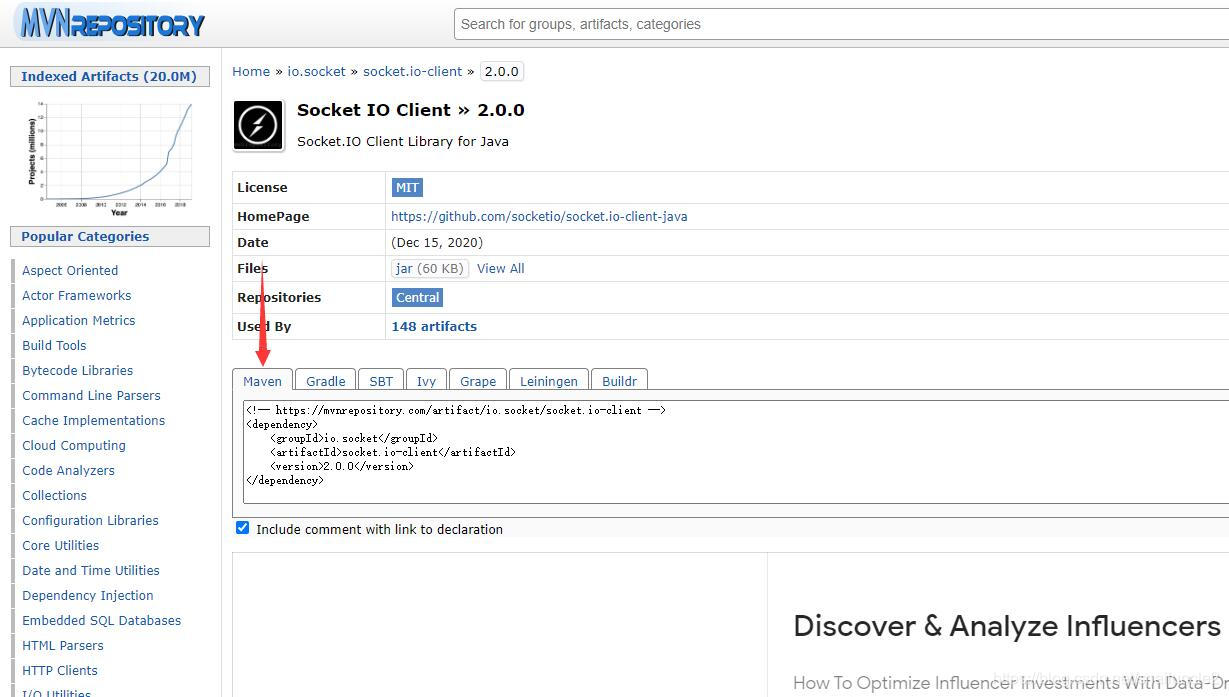Open Date and Time Utilities category

tap(91, 570)
